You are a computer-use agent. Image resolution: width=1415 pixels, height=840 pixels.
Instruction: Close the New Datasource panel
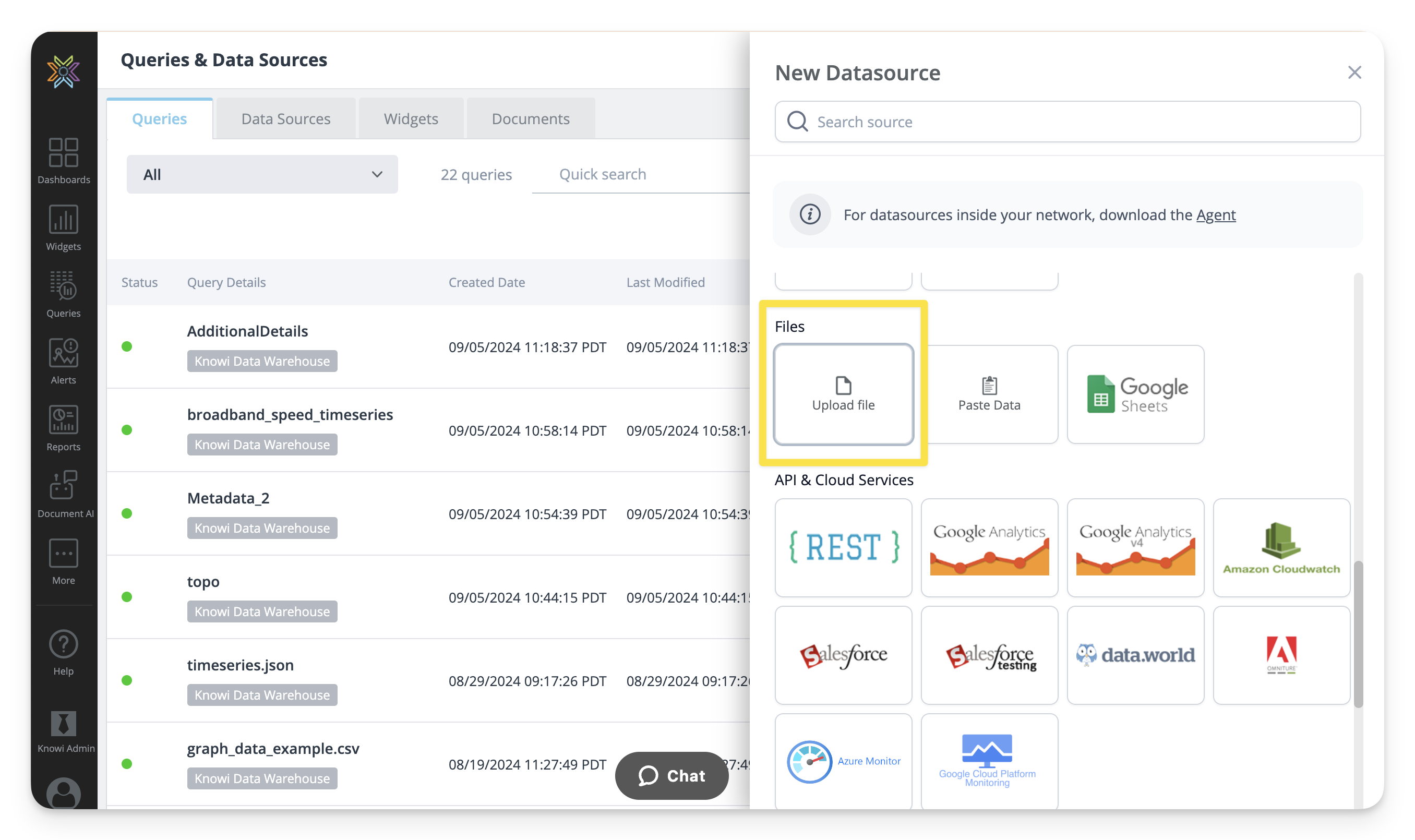tap(1354, 73)
